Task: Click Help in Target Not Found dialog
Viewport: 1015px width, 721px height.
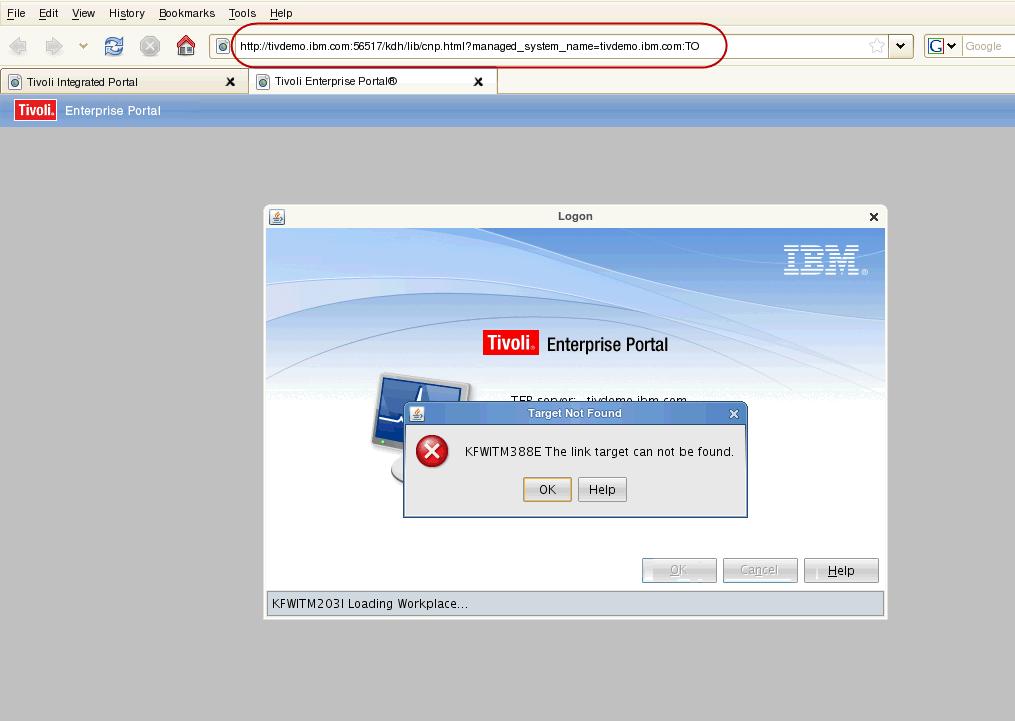Action: (602, 489)
